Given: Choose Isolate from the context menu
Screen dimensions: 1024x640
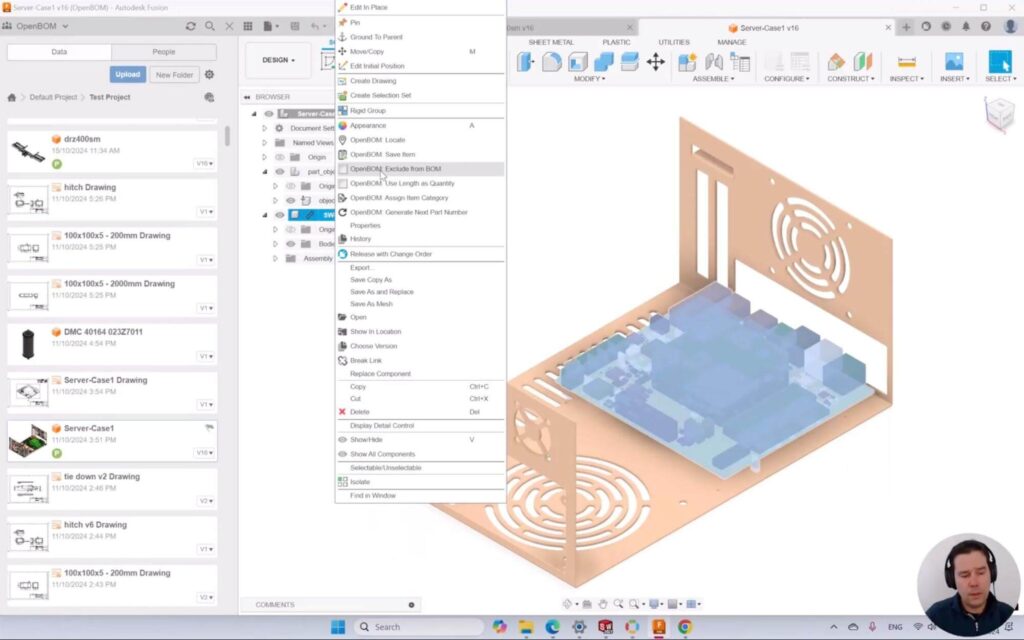Looking at the screenshot, I should [x=360, y=482].
